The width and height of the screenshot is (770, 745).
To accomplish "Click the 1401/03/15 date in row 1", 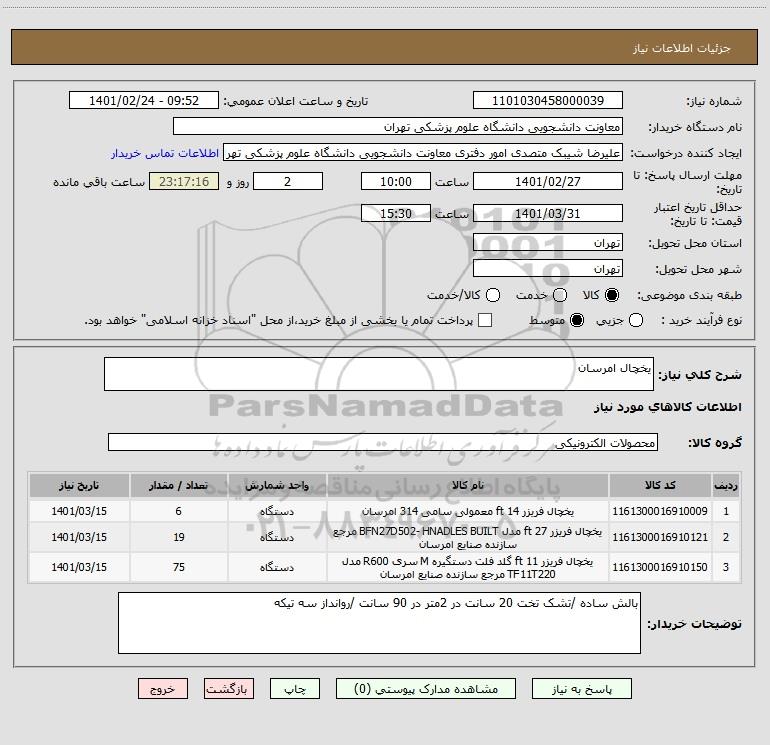I will 79,511.
